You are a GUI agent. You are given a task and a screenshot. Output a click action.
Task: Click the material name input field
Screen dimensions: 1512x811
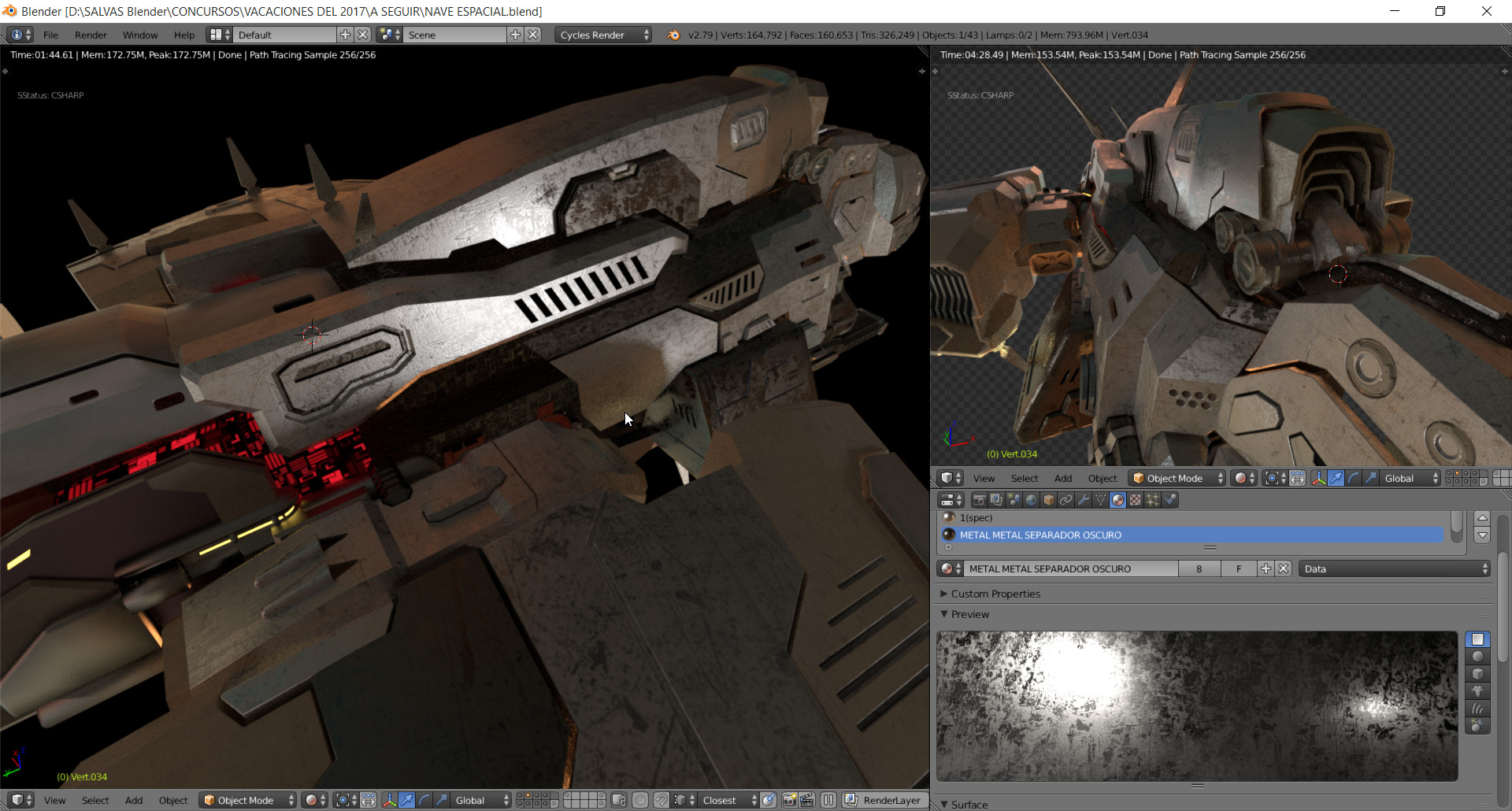1071,568
